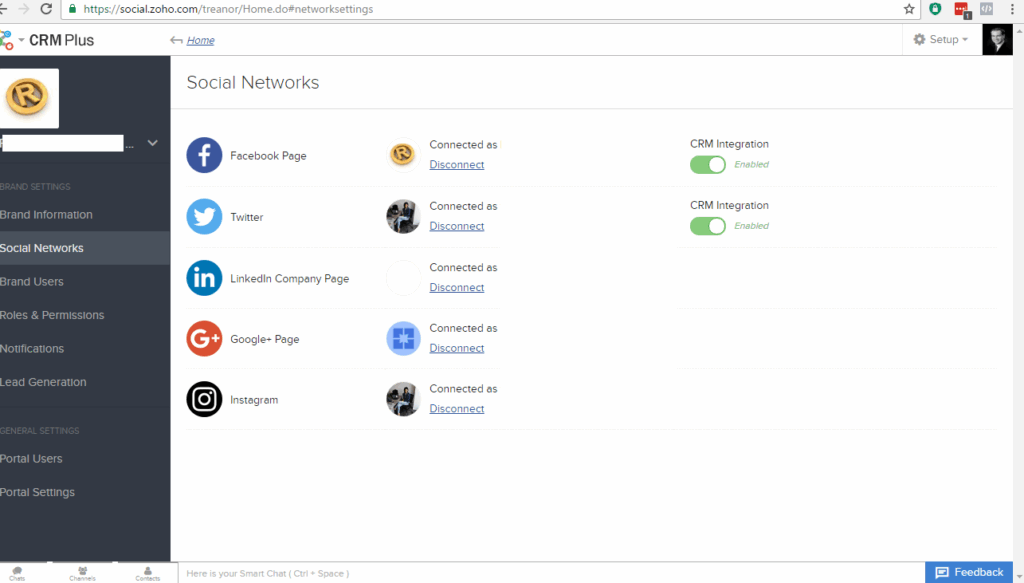This screenshot has height=583, width=1024.
Task: Open the Facebook connected account avatar
Action: (403, 155)
